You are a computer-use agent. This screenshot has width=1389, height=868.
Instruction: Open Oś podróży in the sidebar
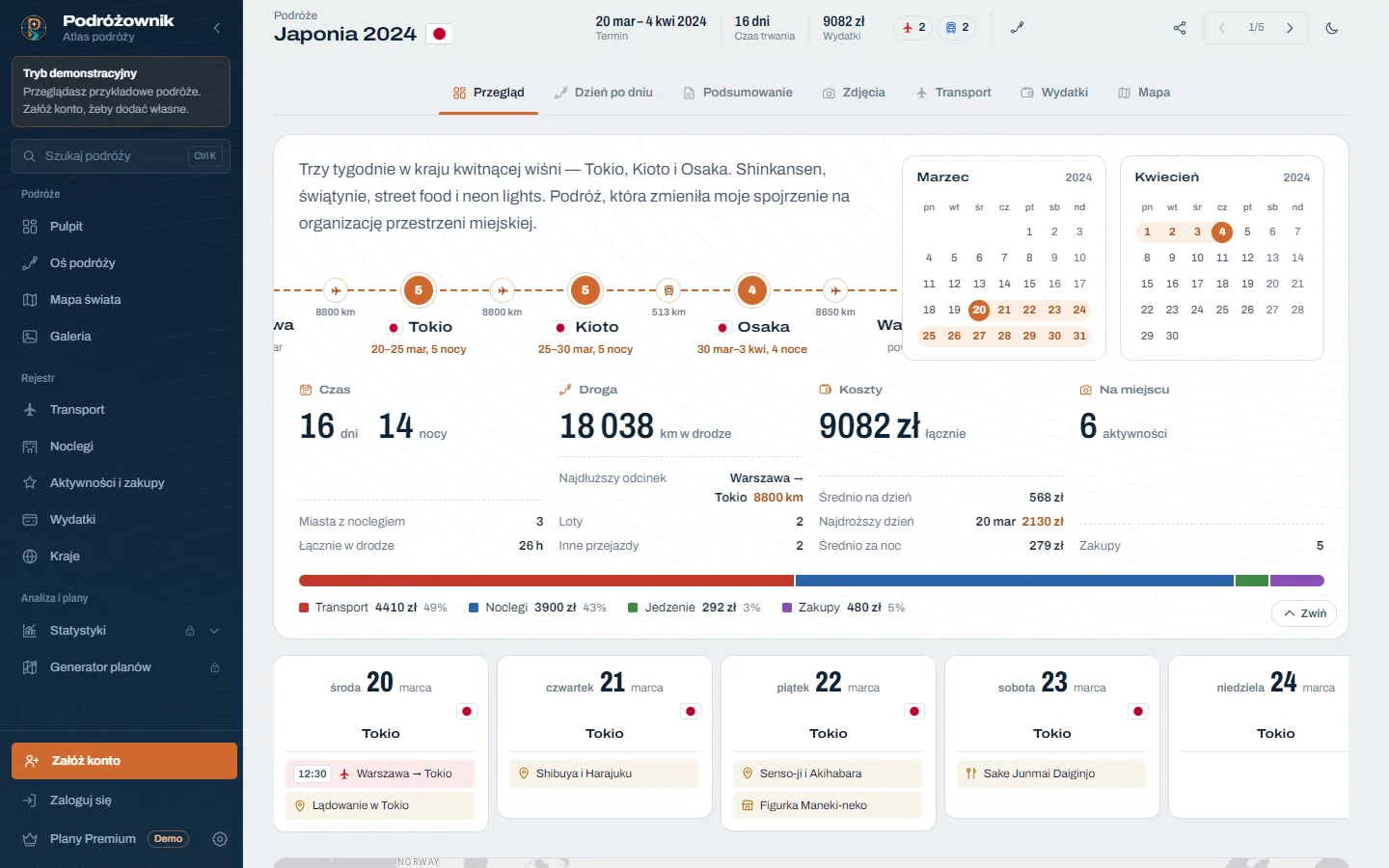(121, 263)
